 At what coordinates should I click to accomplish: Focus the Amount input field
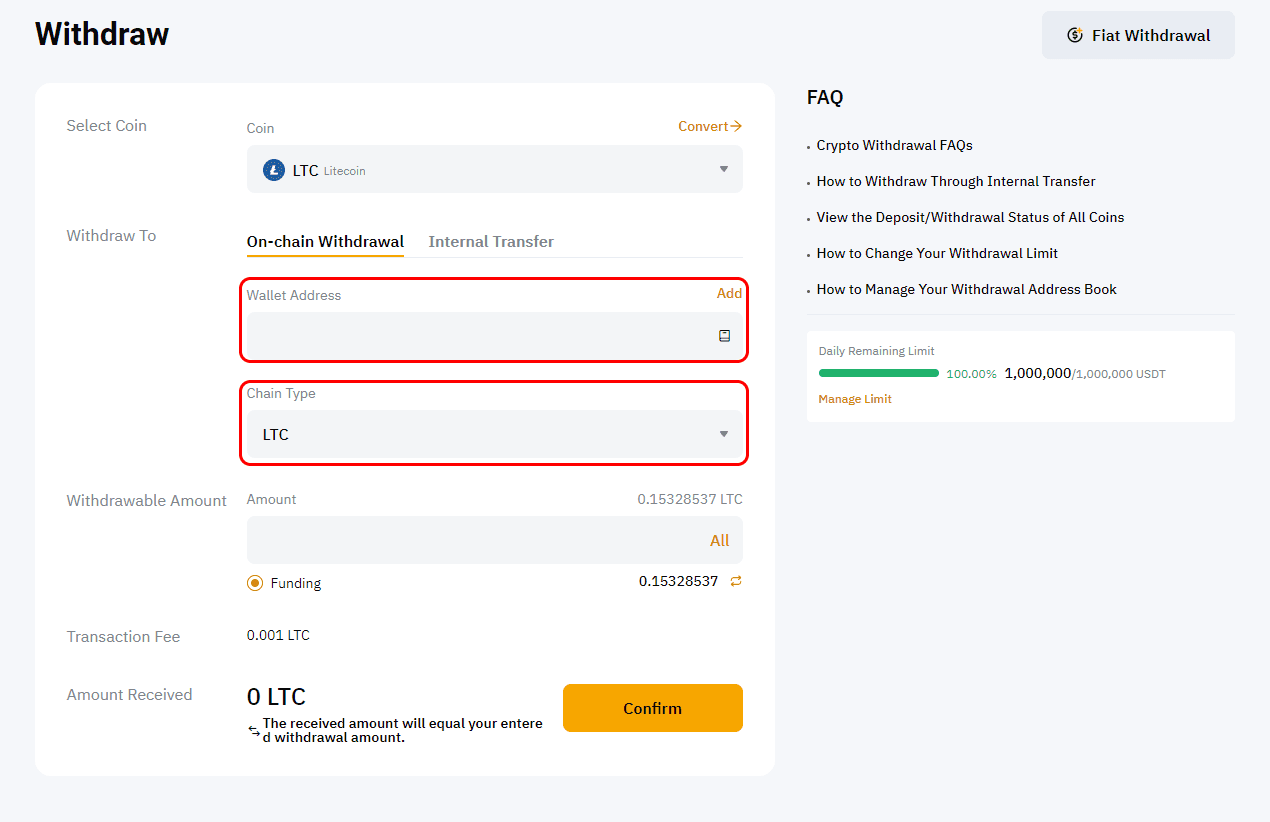pos(495,540)
